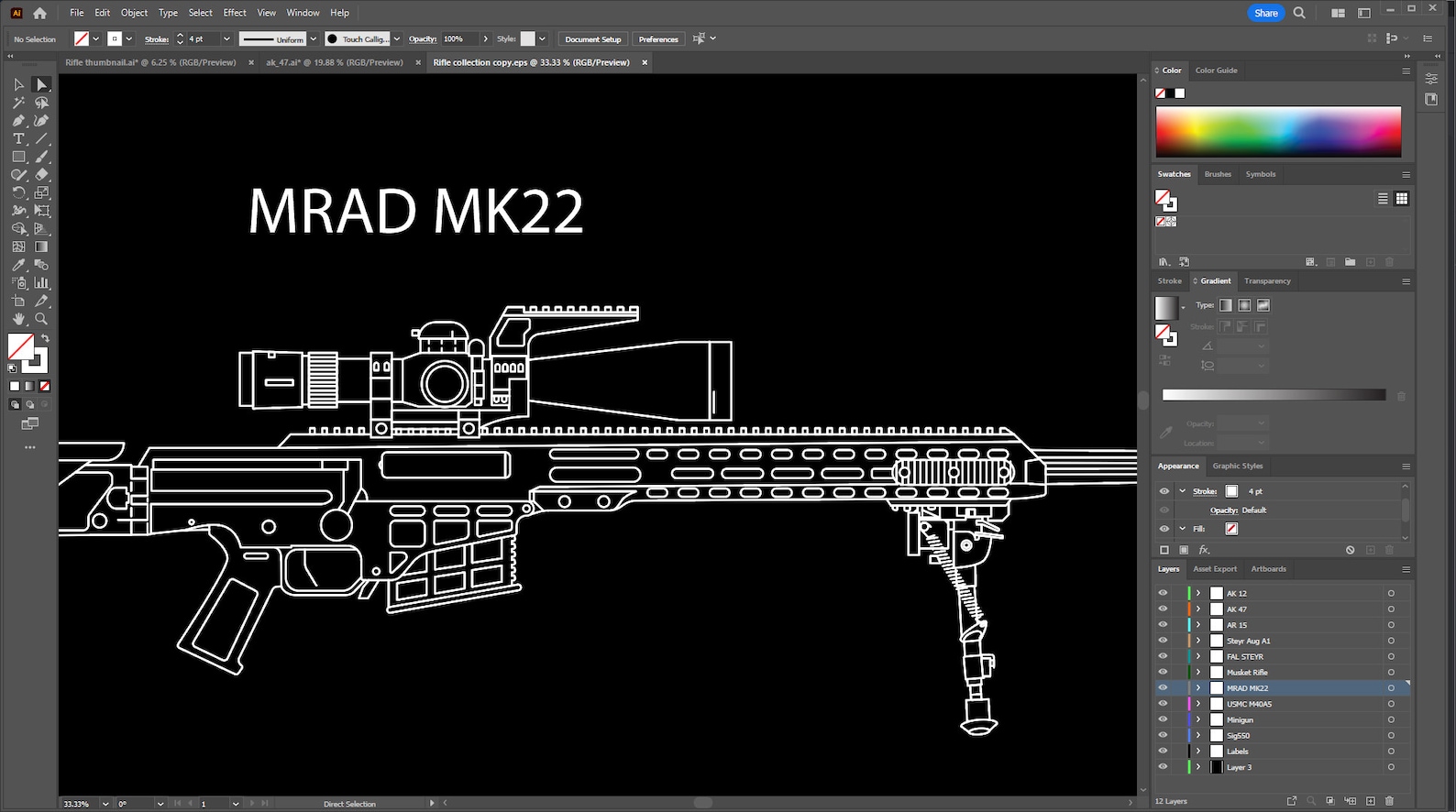Select the Column Graph tool
This screenshot has width=1456, height=812.
point(41,283)
